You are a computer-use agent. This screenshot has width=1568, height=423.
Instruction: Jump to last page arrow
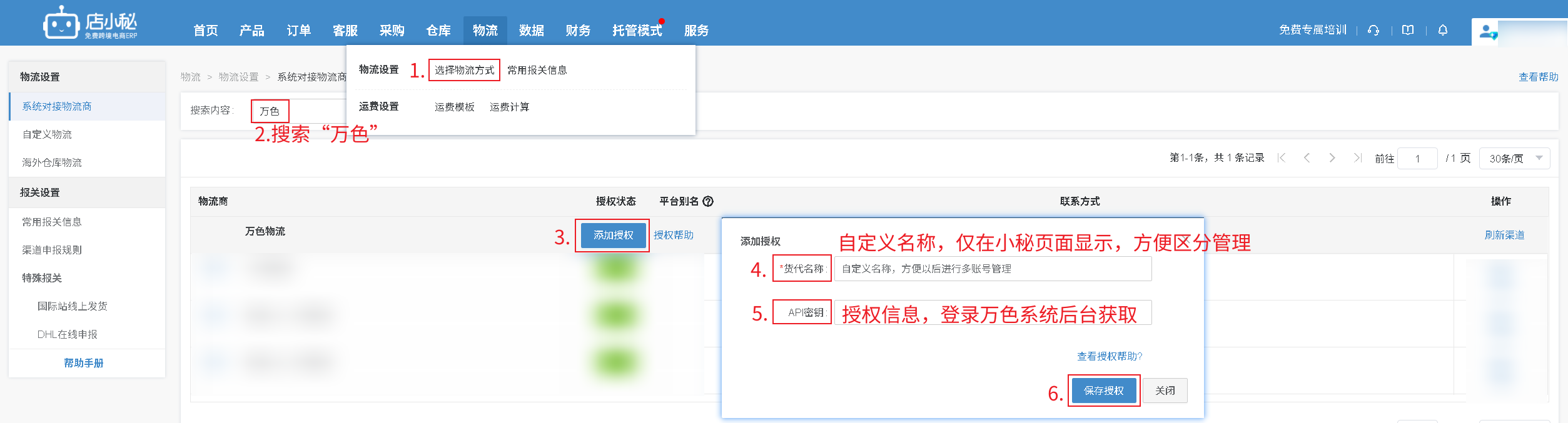pyautogui.click(x=1357, y=158)
